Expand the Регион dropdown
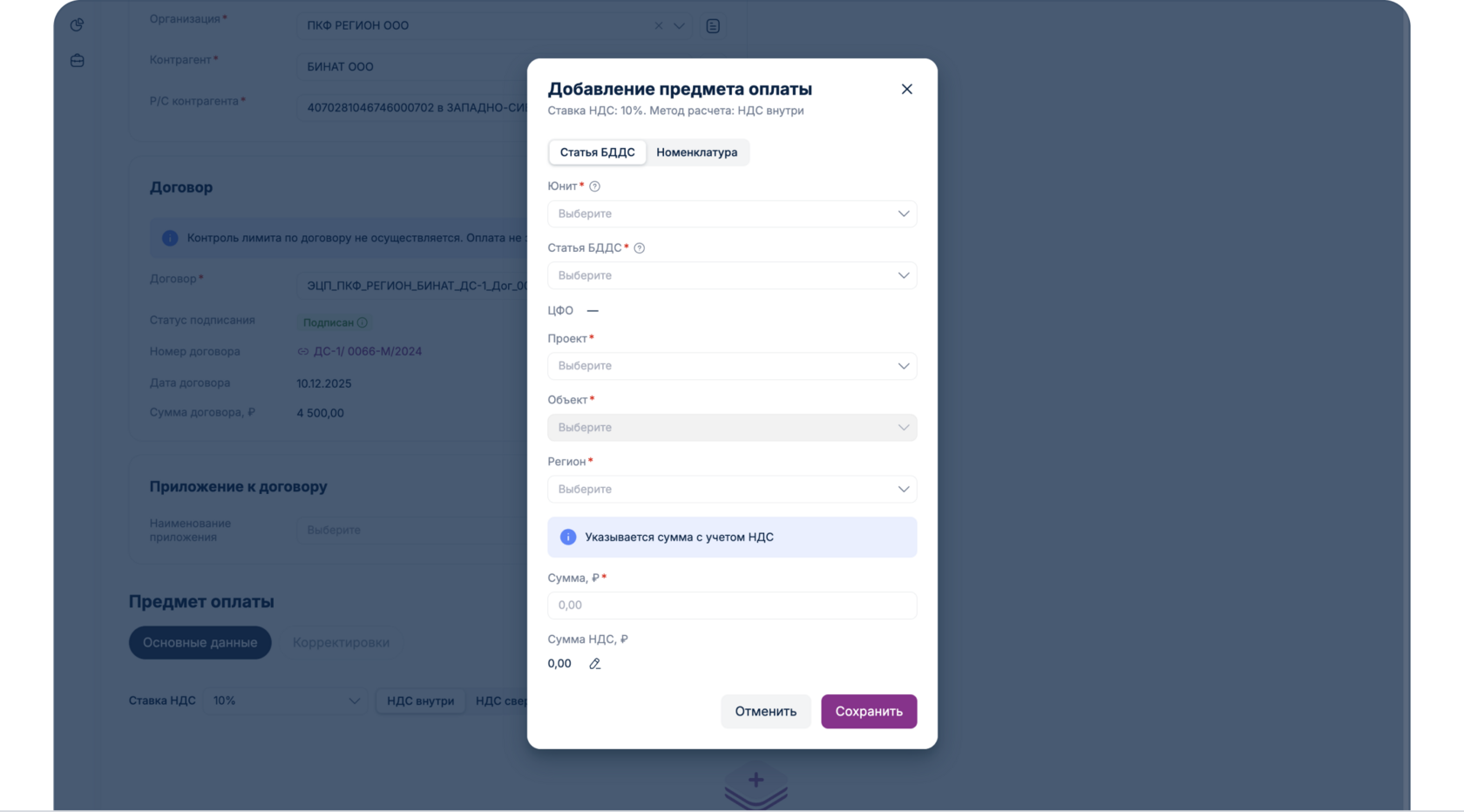The width and height of the screenshot is (1464, 812). [x=731, y=490]
